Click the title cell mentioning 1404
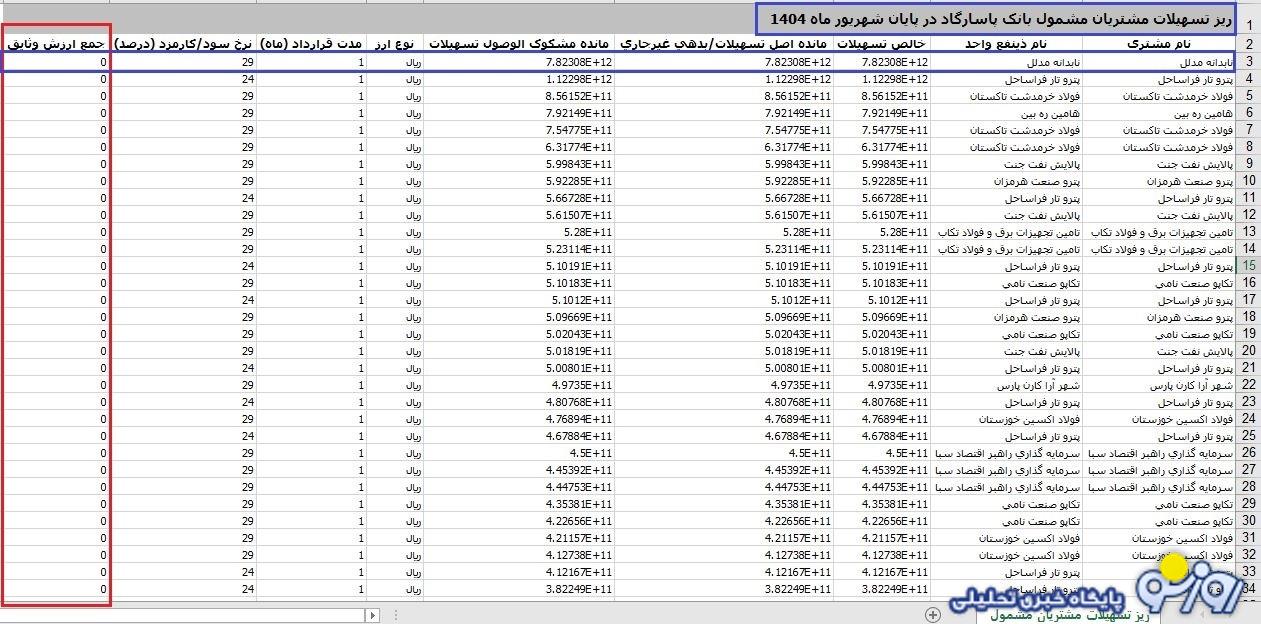 point(995,18)
